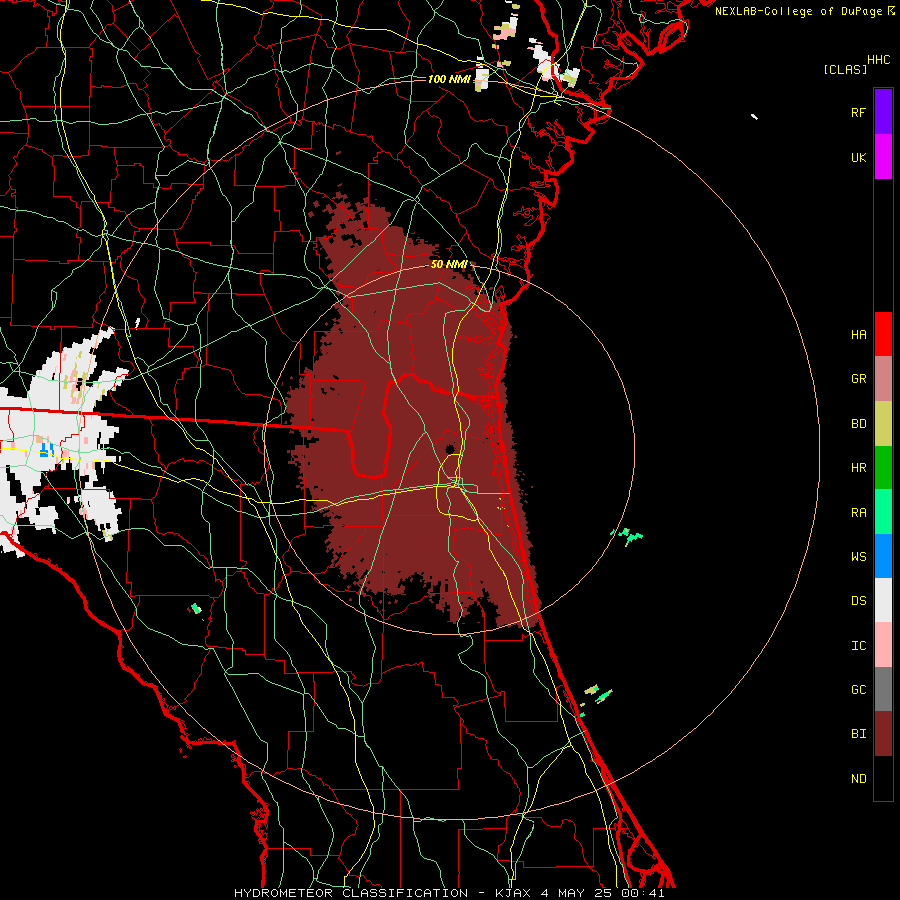900x900 pixels.
Task: Click the 100 NMI range ring label
Action: [x=449, y=79]
